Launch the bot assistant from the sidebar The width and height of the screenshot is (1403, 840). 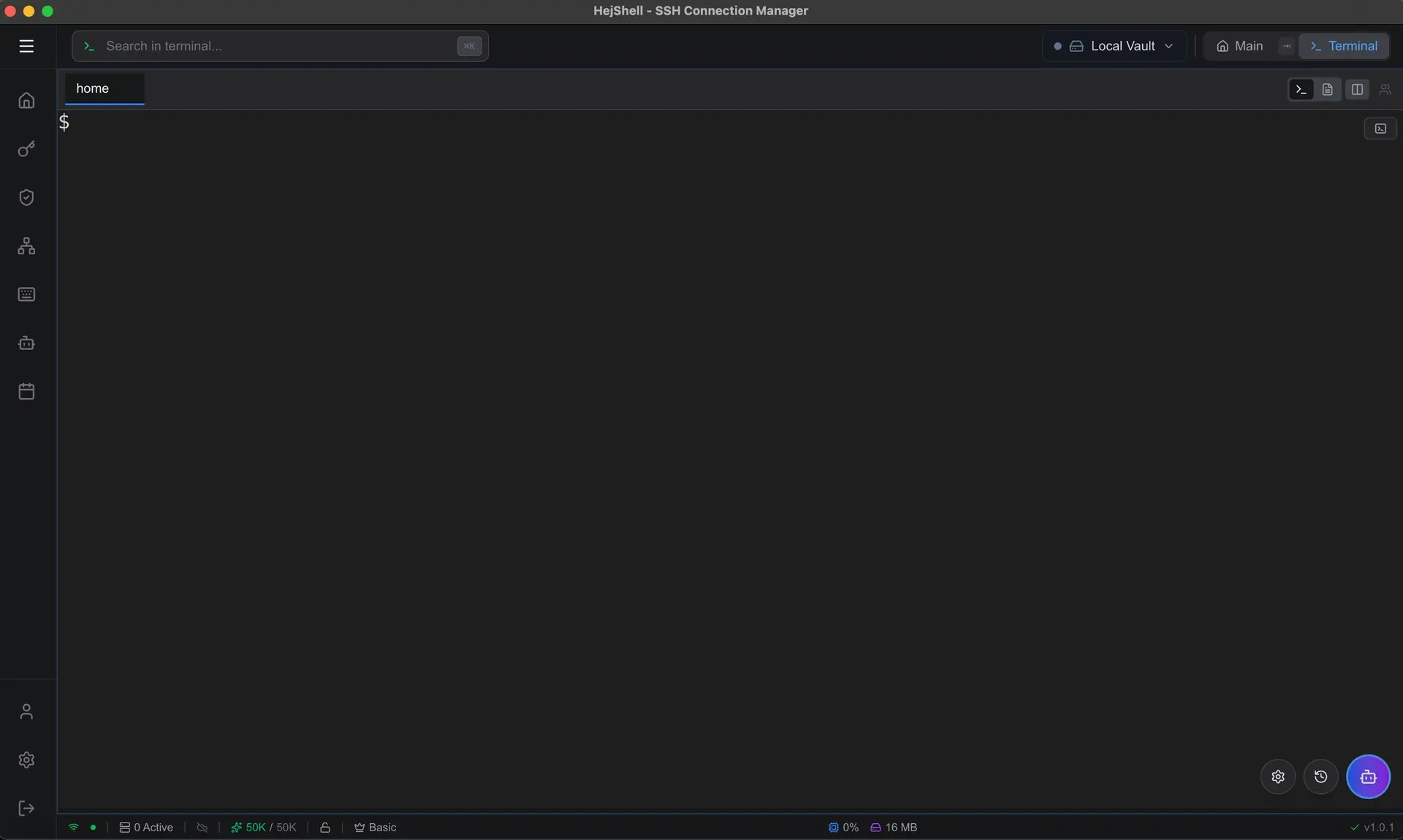26,343
